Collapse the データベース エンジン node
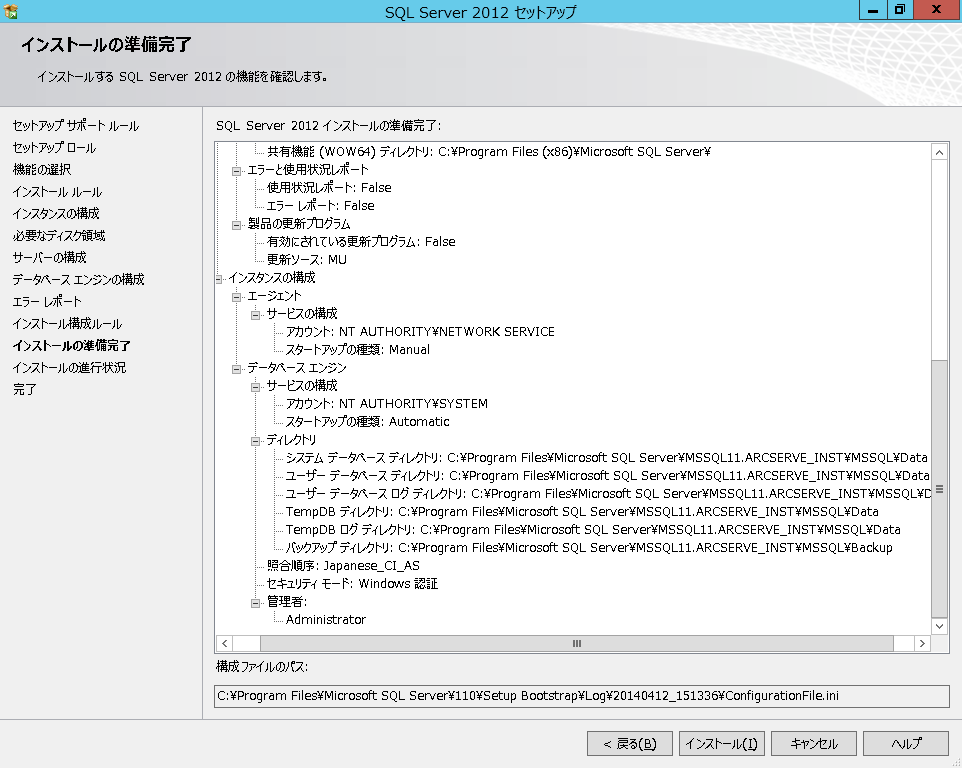This screenshot has width=962, height=768. (x=236, y=369)
